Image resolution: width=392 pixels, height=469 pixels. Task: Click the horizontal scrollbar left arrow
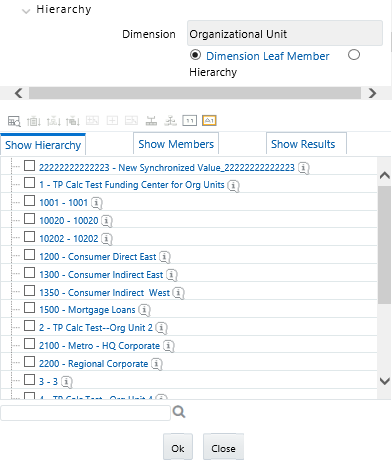19,93
